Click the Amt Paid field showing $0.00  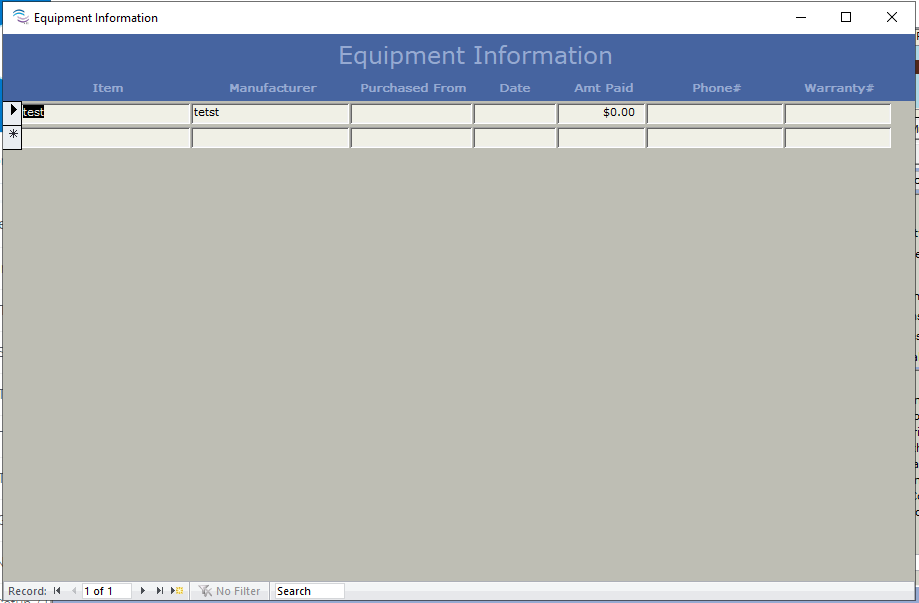pos(601,113)
